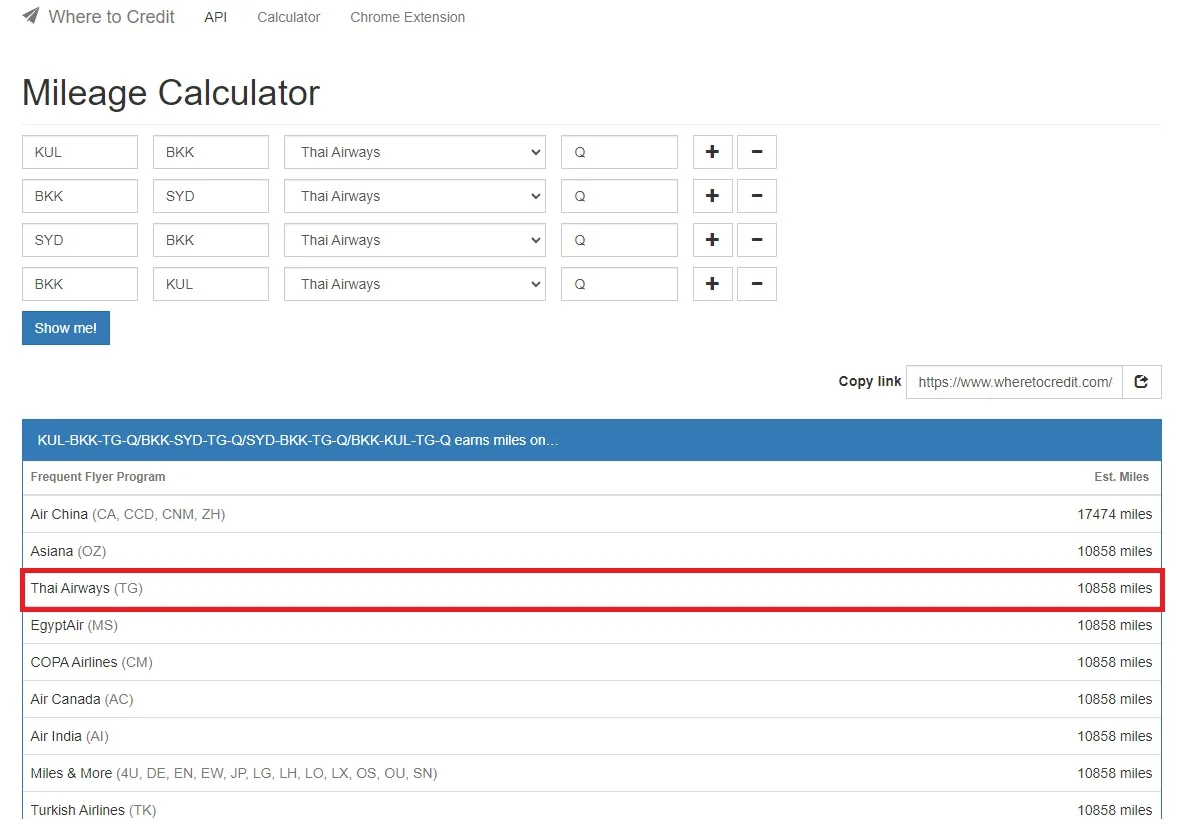The image size is (1191, 820).
Task: Open airline dropdown for KUL-BKK segment
Action: click(415, 152)
